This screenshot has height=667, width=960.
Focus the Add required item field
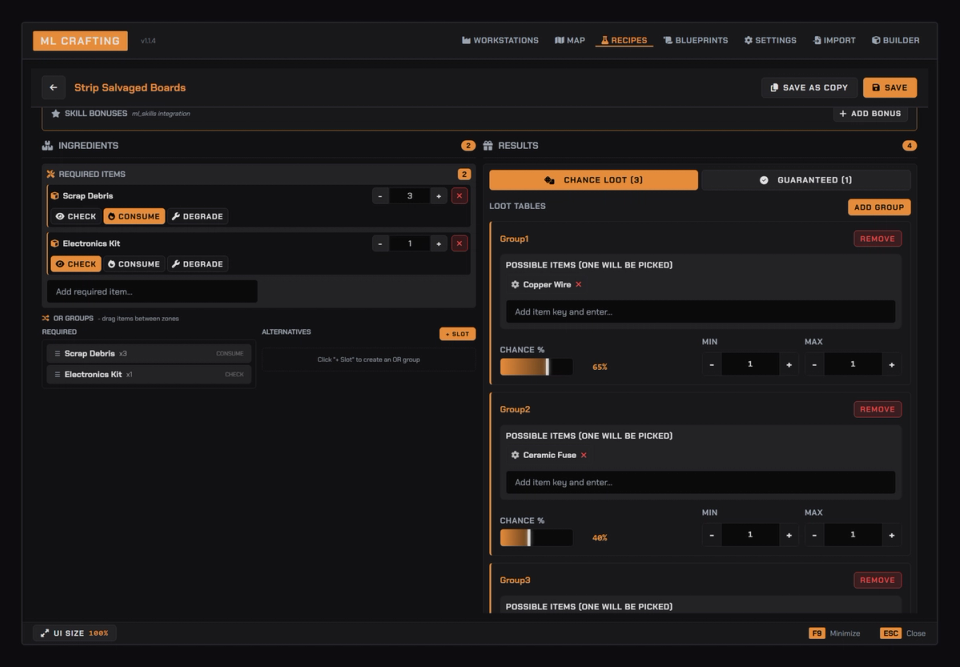coord(152,292)
